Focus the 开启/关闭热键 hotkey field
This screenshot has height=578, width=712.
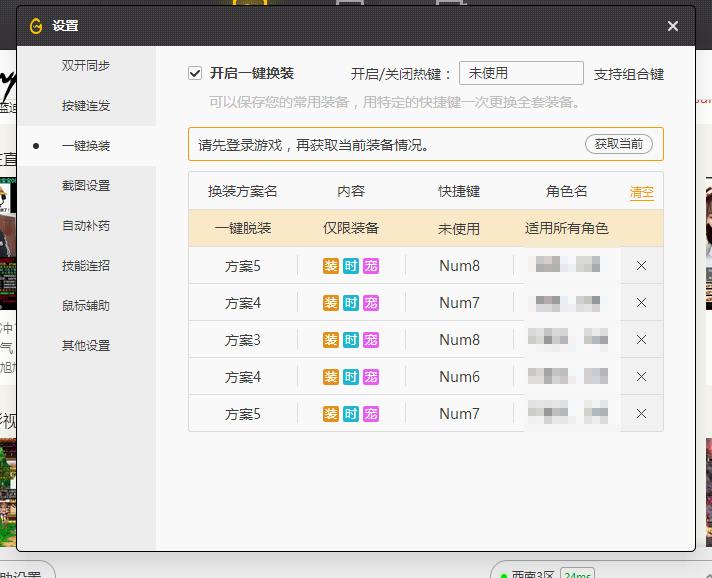pos(521,73)
